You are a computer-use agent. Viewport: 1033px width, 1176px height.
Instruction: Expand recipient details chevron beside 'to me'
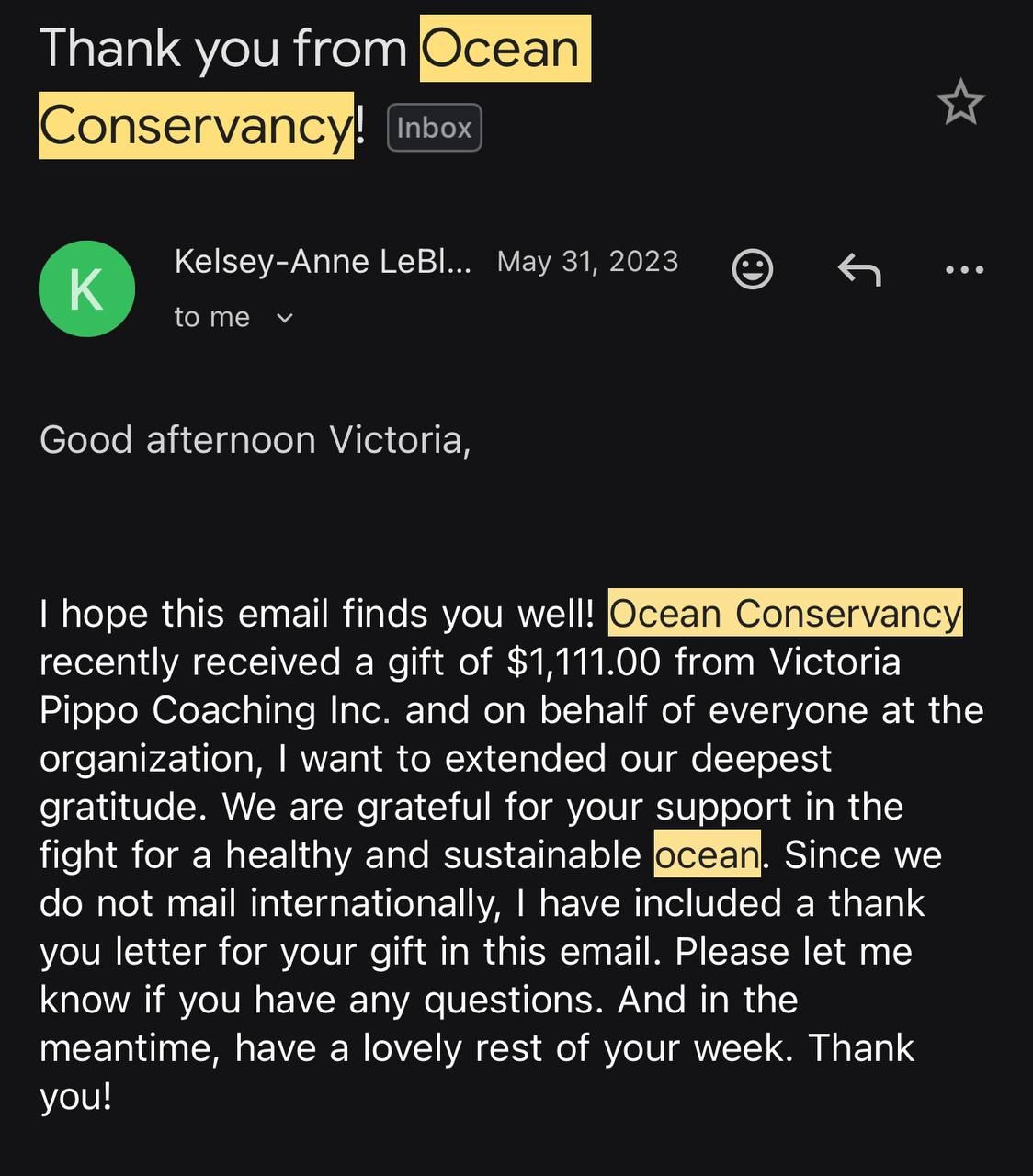click(285, 318)
